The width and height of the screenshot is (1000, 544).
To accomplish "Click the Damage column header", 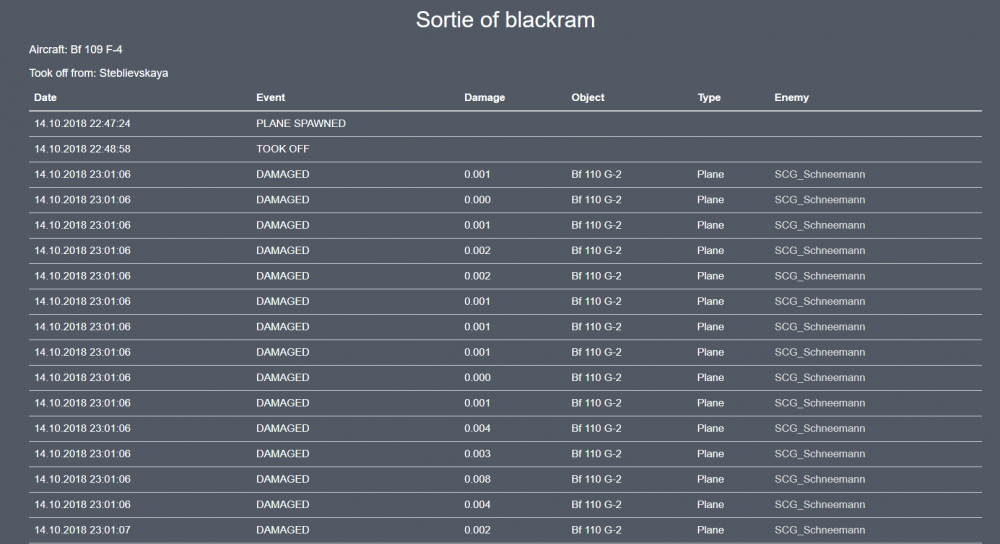I will coord(484,98).
